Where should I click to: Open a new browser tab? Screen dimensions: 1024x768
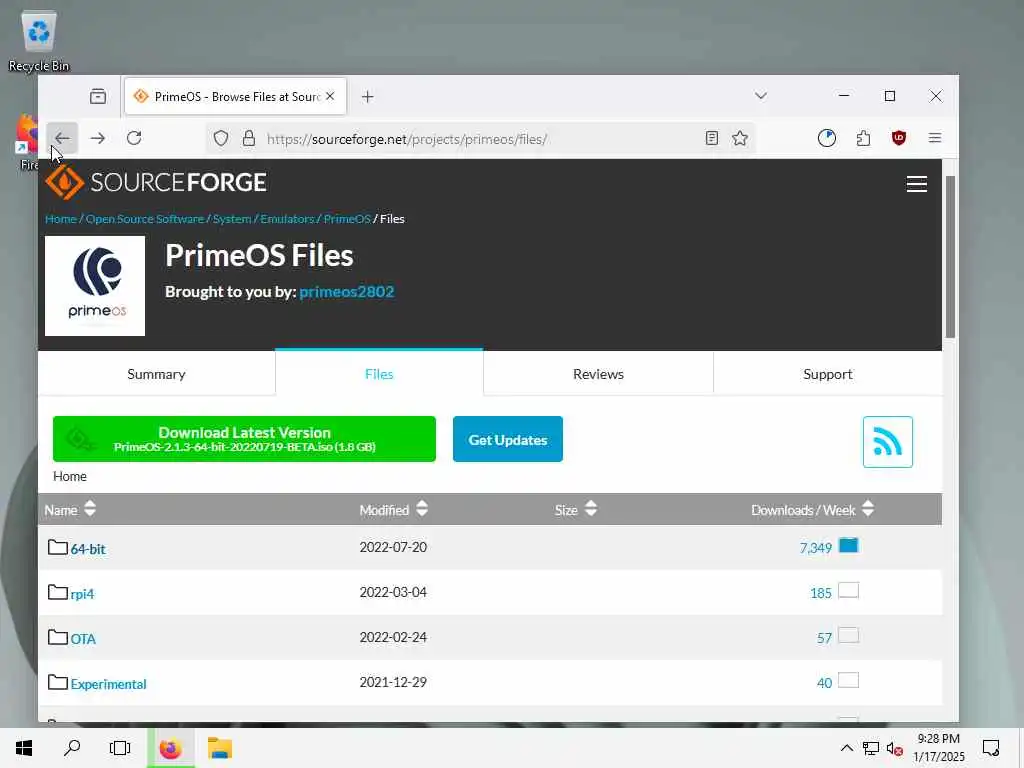[x=368, y=97]
